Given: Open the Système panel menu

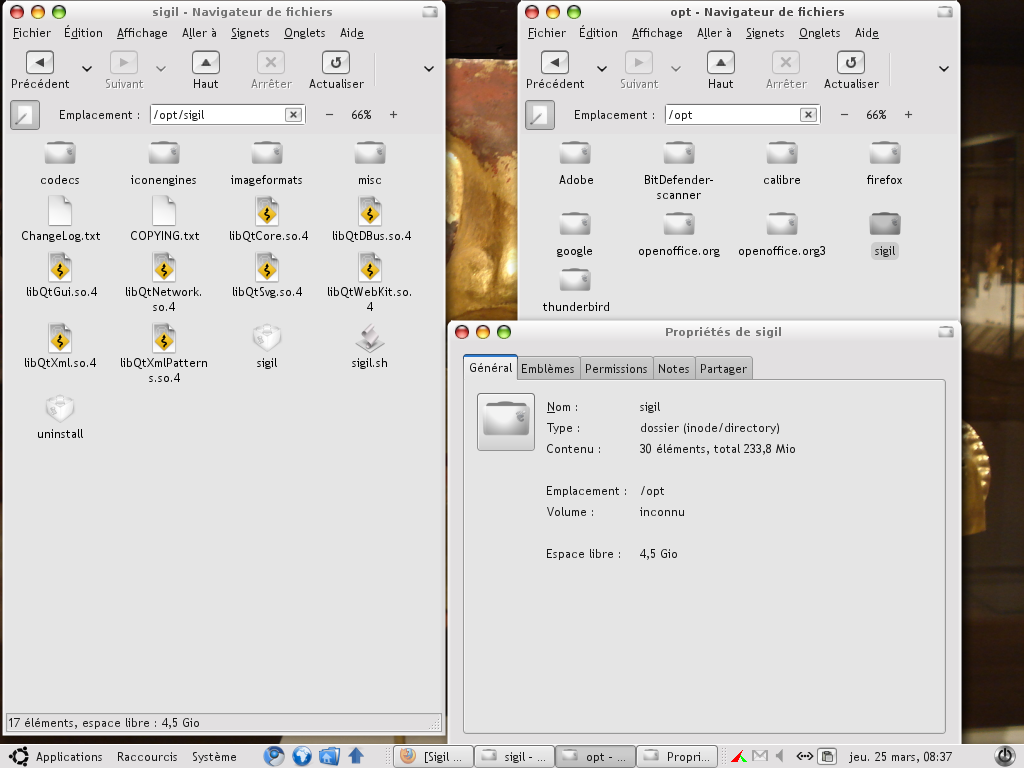Looking at the screenshot, I should (x=214, y=756).
